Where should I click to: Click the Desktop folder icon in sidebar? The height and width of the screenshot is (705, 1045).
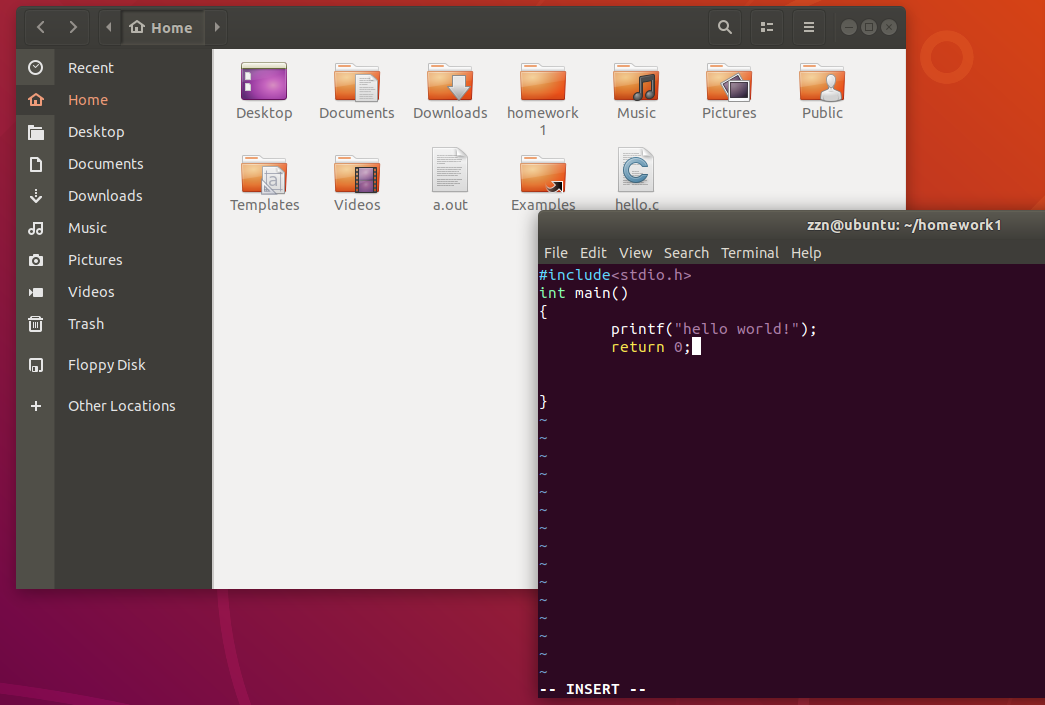[x=36, y=132]
